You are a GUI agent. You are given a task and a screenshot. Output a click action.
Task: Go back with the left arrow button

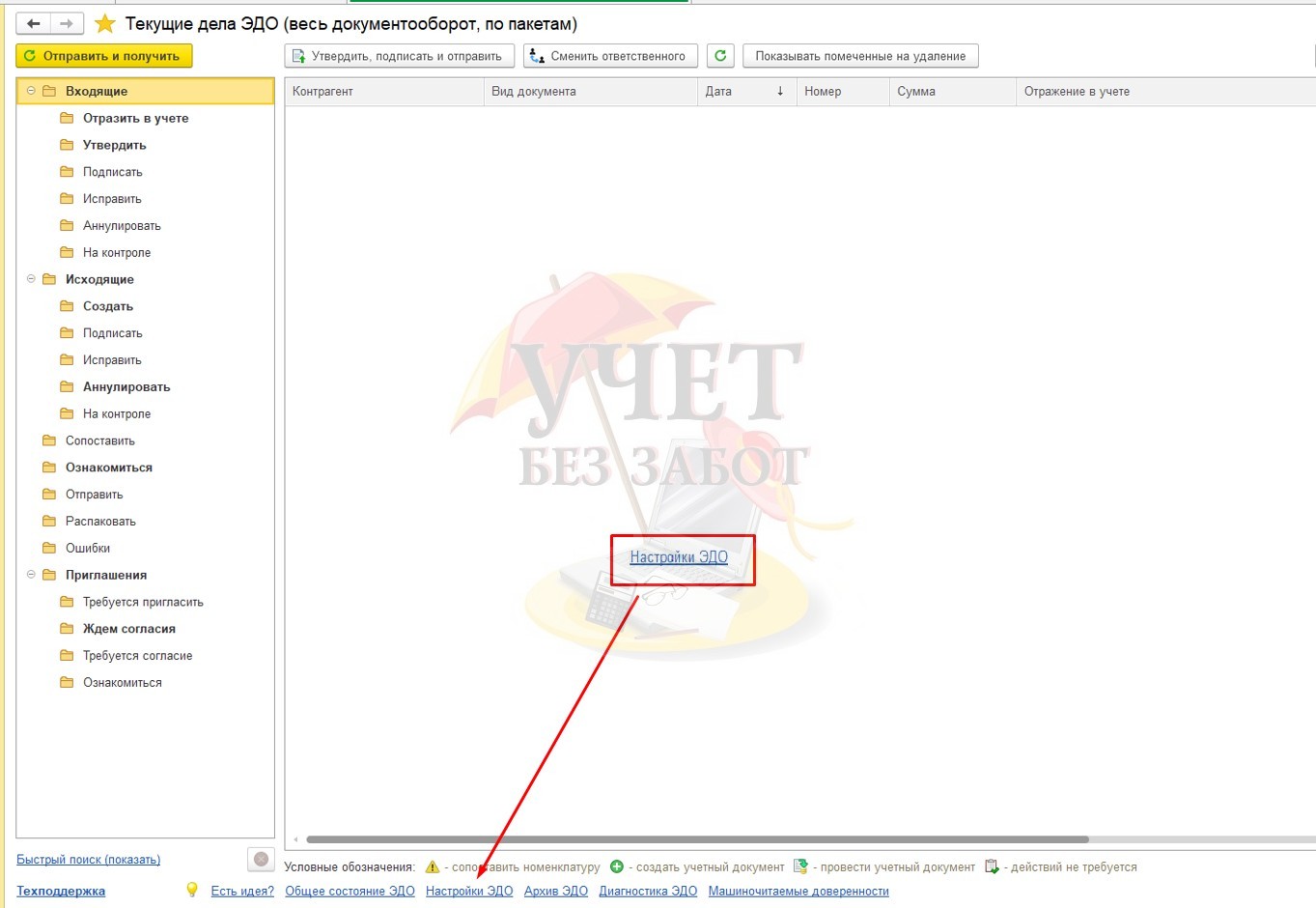point(33,23)
